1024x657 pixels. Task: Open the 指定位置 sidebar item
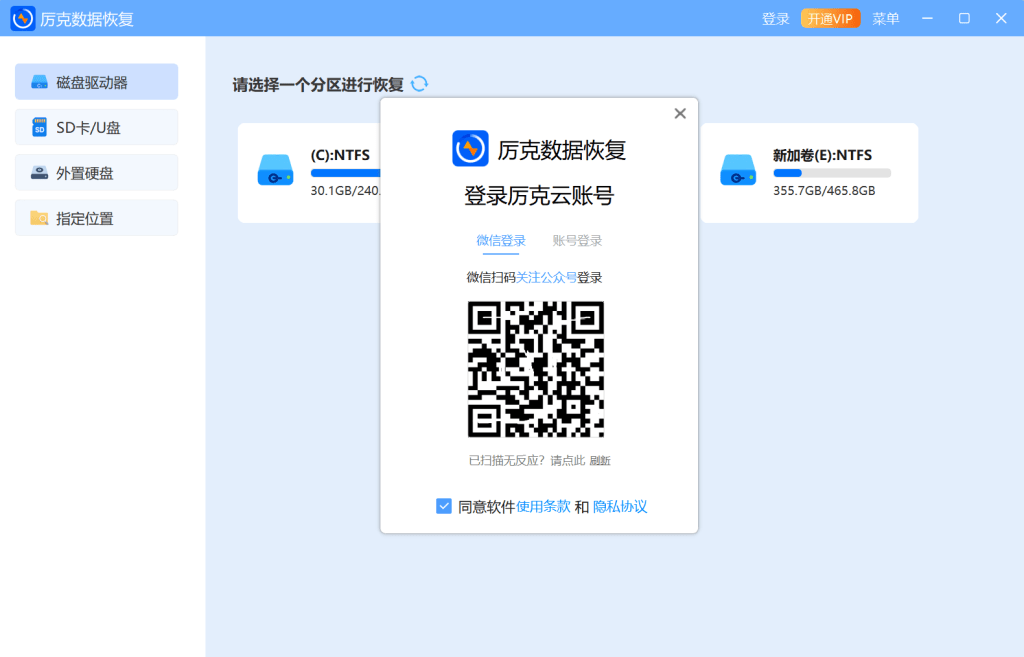(97, 217)
